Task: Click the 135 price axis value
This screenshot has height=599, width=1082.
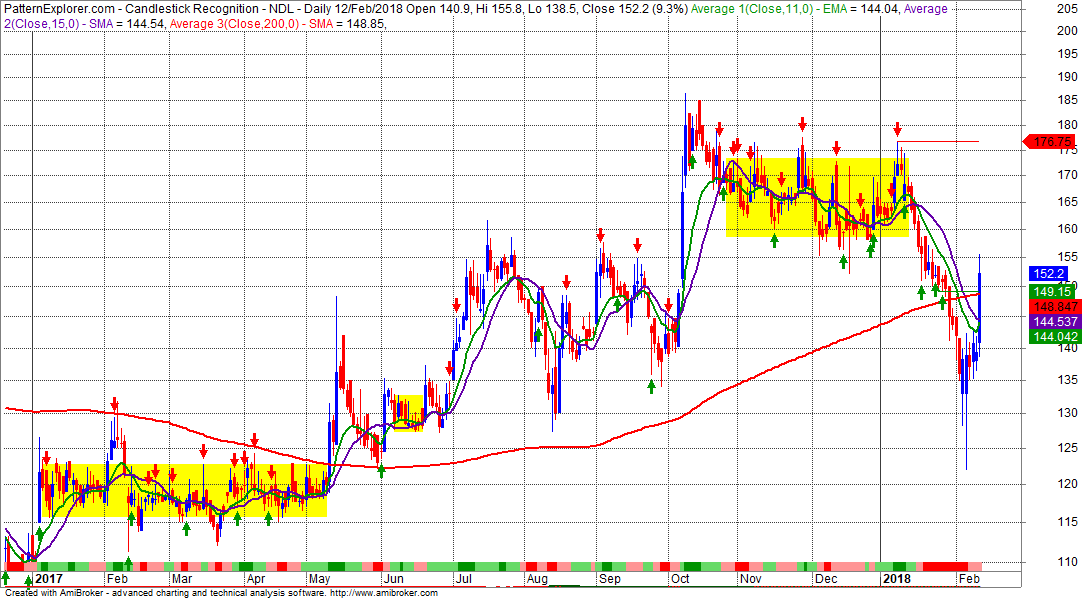Action: 1067,380
